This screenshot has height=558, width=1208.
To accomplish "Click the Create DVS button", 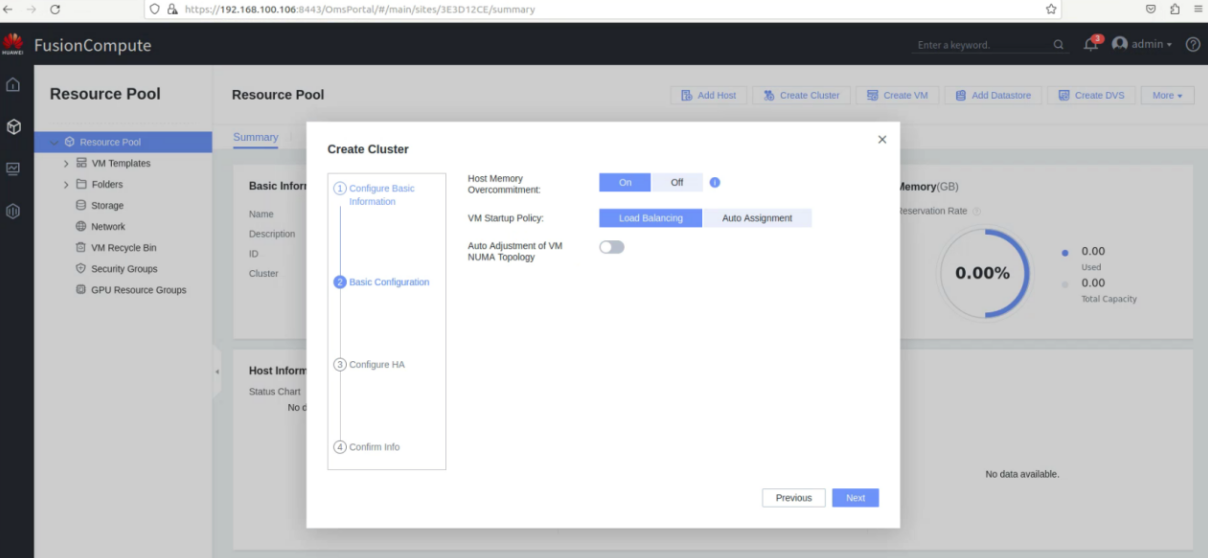I will (x=1091, y=95).
